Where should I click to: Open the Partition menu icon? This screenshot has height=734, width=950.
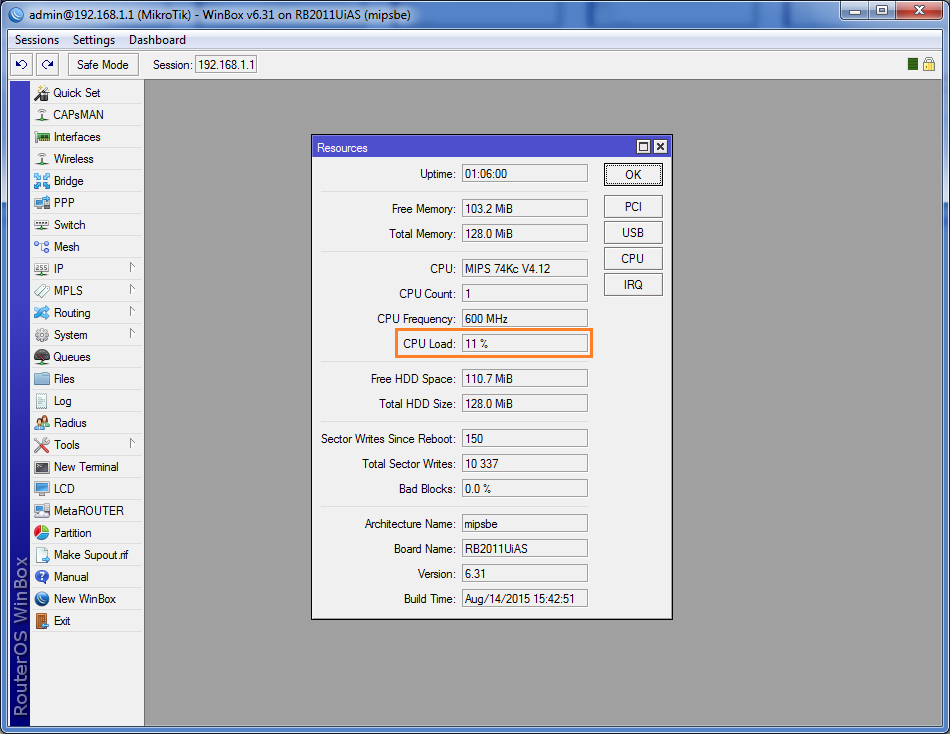pyautogui.click(x=42, y=533)
